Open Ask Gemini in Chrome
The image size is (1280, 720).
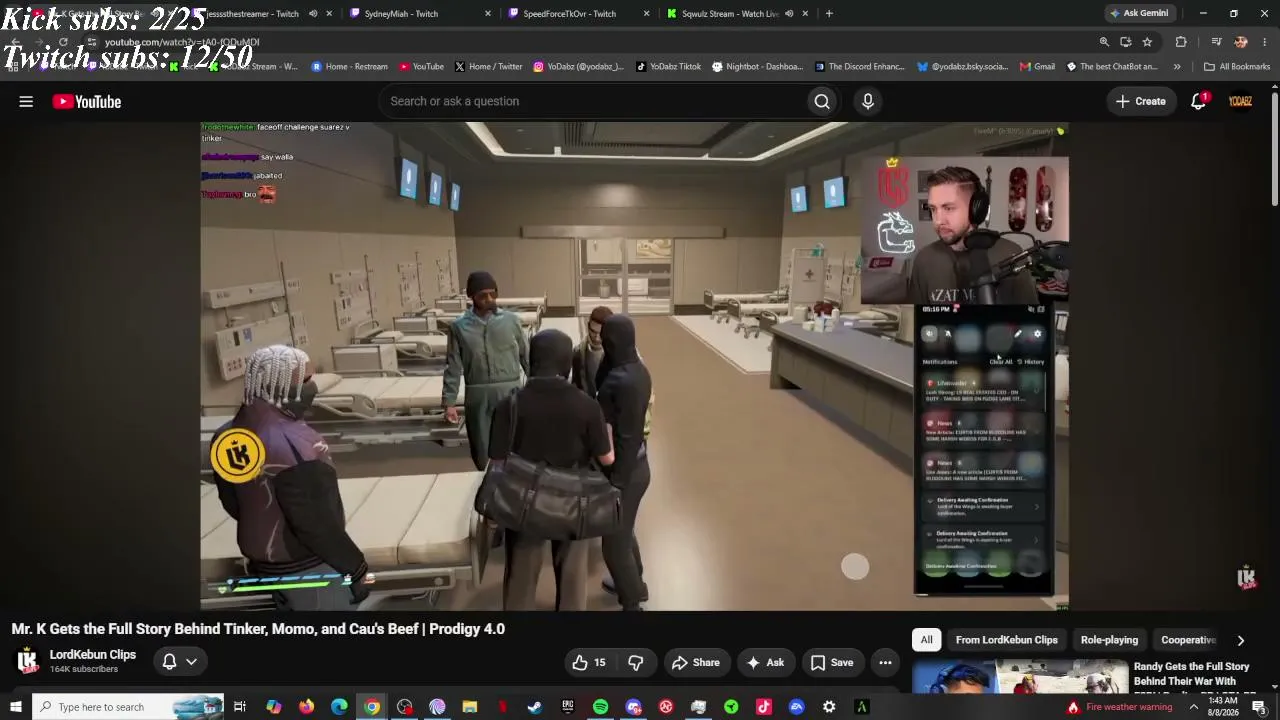(1139, 14)
